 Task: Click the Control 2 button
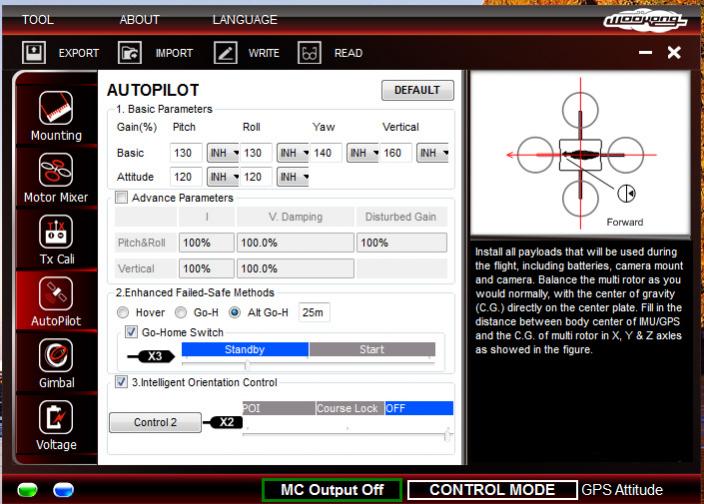[x=155, y=422]
